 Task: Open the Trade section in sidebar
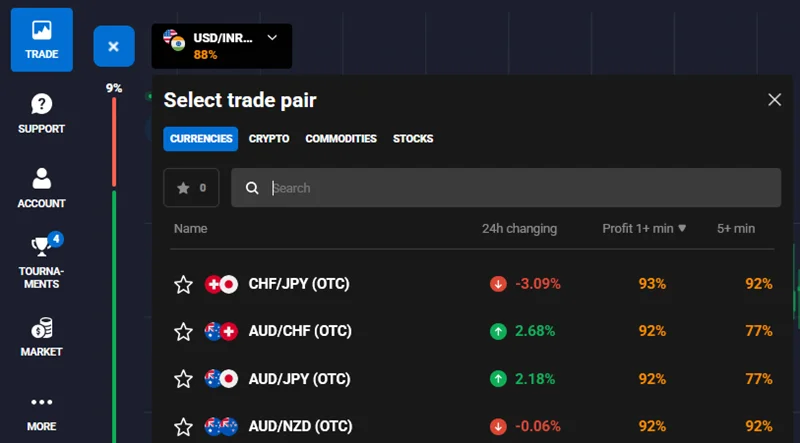42,40
